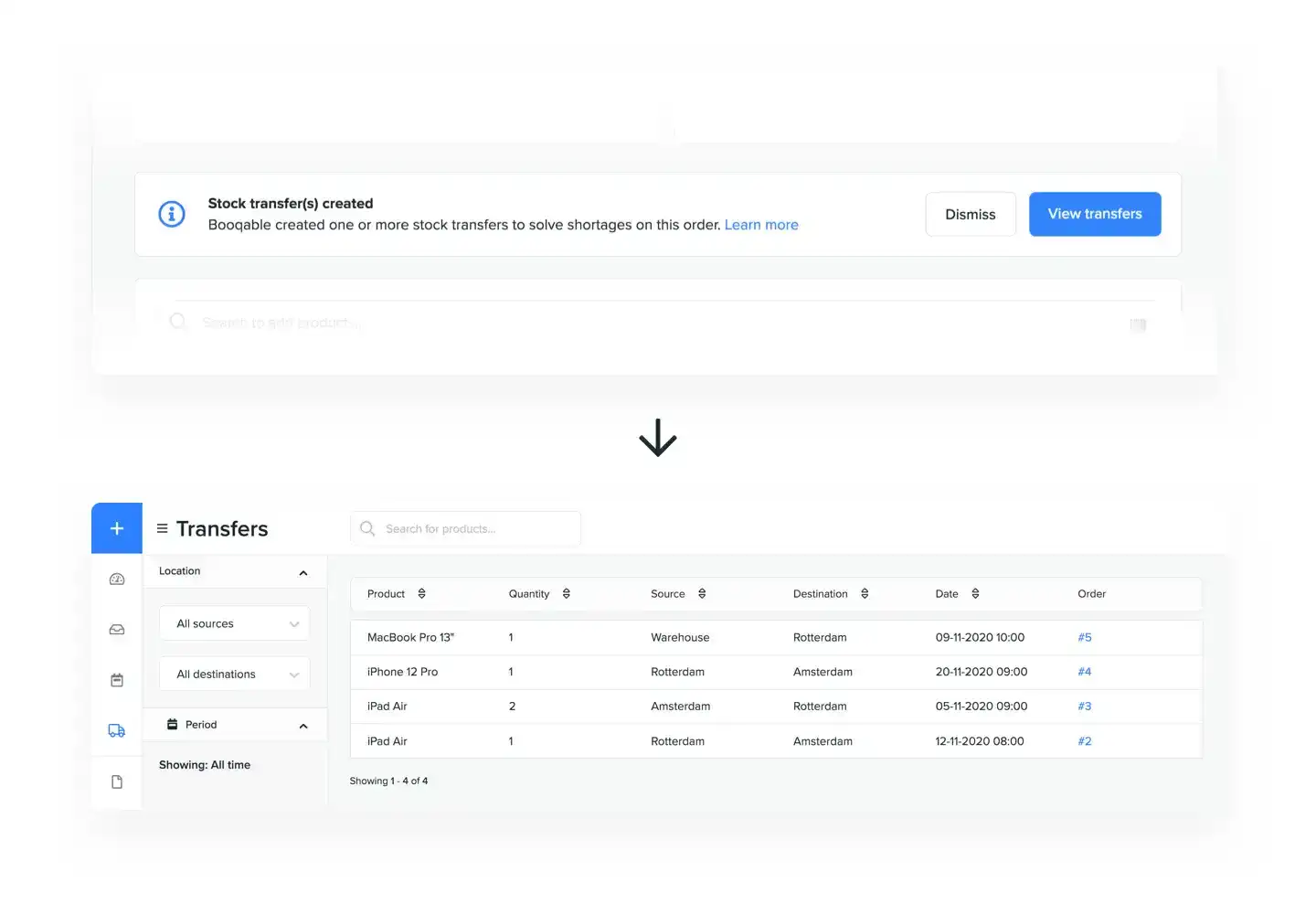Toggle sorting on the Product column

(421, 593)
